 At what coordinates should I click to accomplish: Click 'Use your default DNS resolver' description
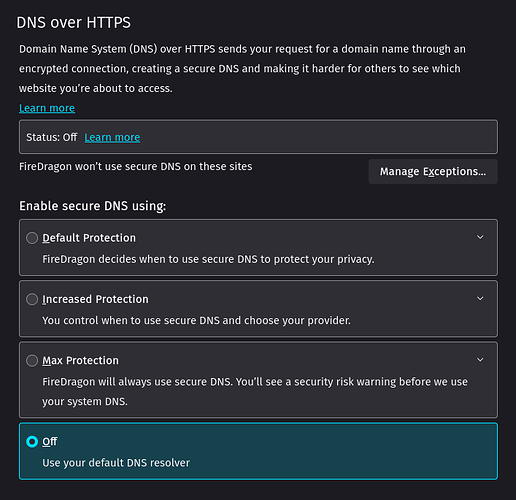(x=116, y=463)
